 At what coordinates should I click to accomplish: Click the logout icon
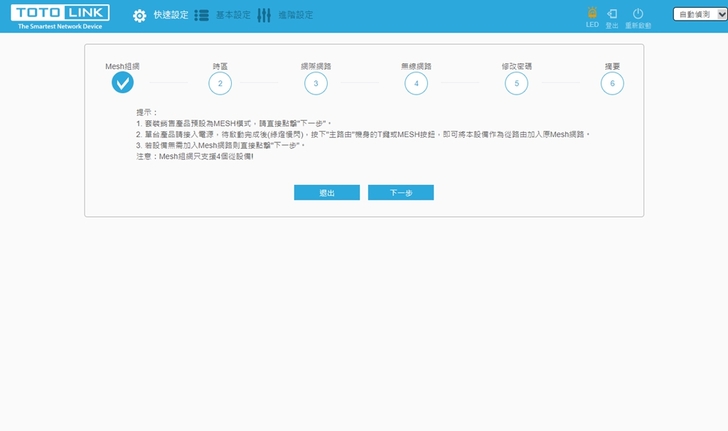pos(613,14)
